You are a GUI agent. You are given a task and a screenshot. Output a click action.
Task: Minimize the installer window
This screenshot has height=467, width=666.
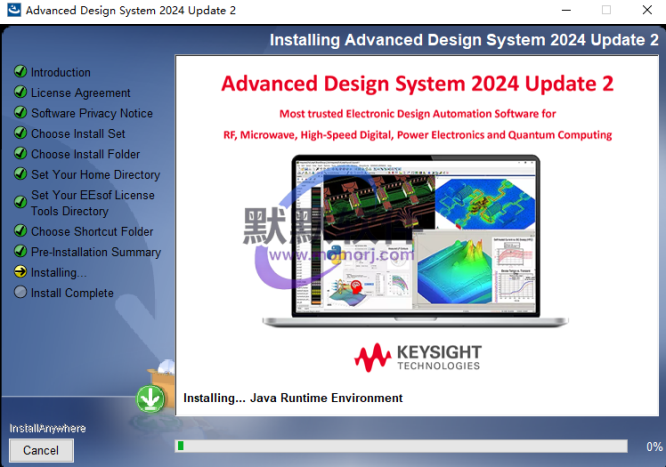[559, 11]
